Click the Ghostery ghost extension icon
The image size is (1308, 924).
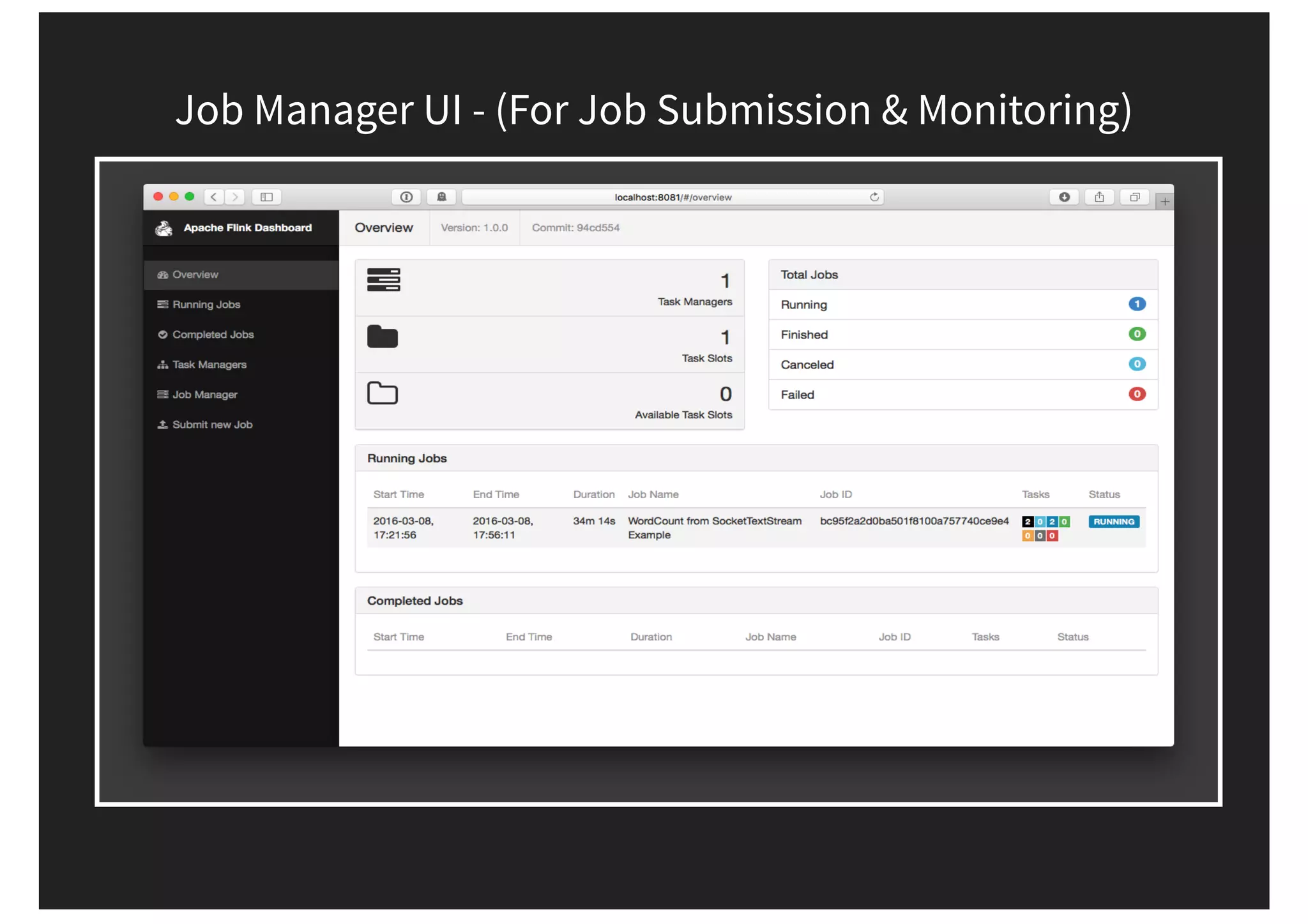click(x=441, y=197)
